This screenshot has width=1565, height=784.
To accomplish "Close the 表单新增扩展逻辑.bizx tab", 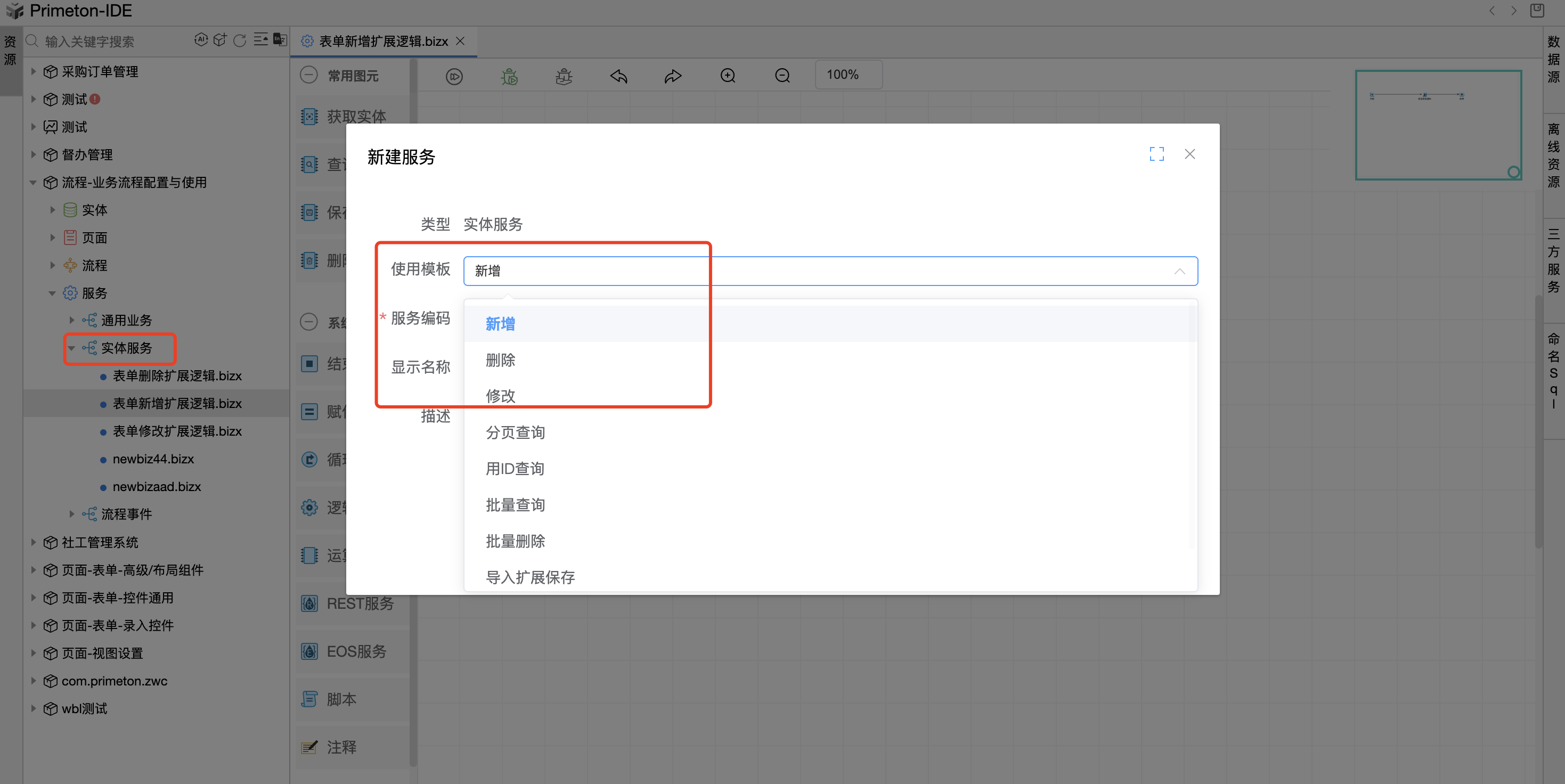I will coord(461,40).
